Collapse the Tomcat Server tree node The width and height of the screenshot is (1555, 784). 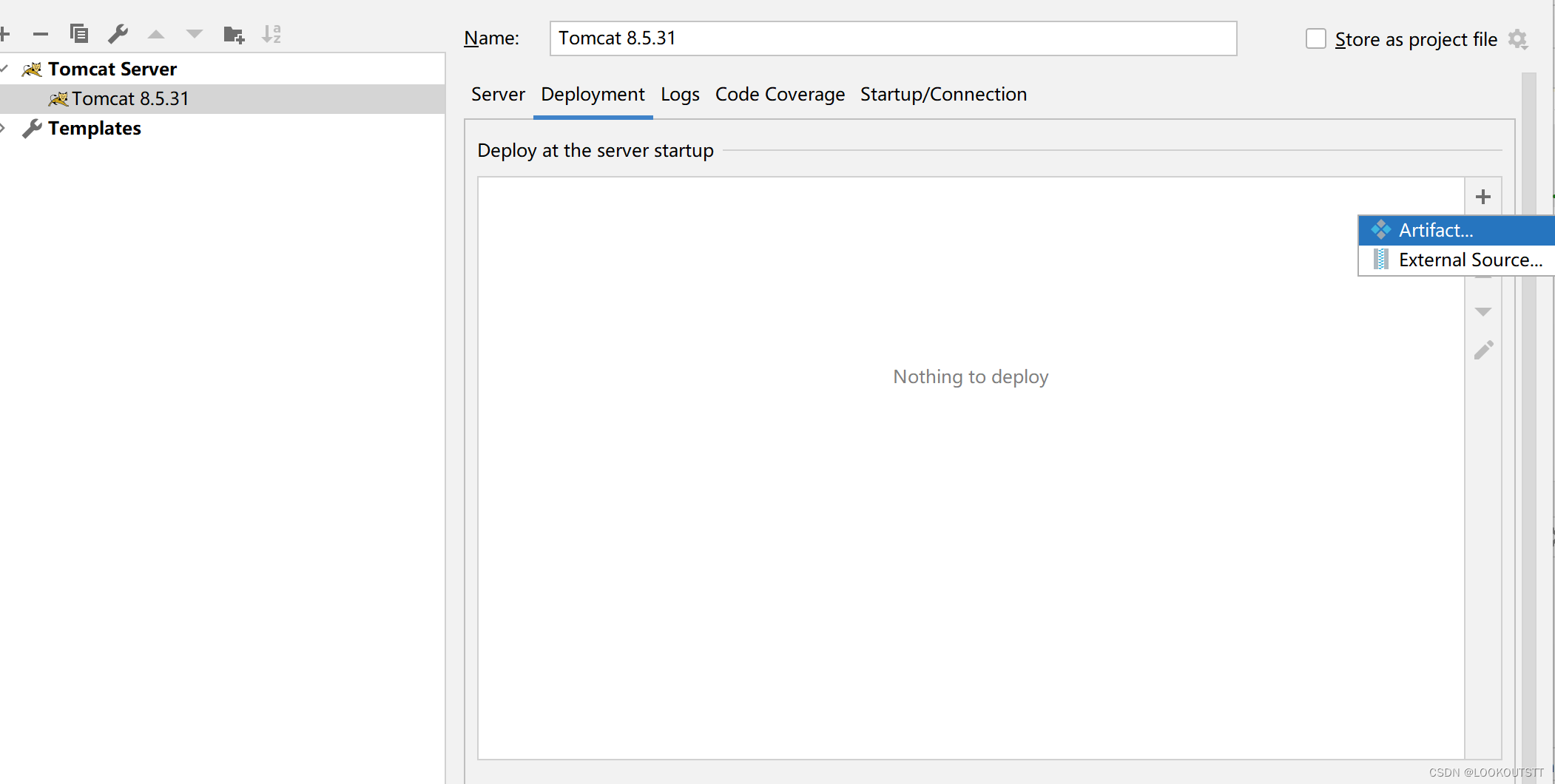pos(4,69)
